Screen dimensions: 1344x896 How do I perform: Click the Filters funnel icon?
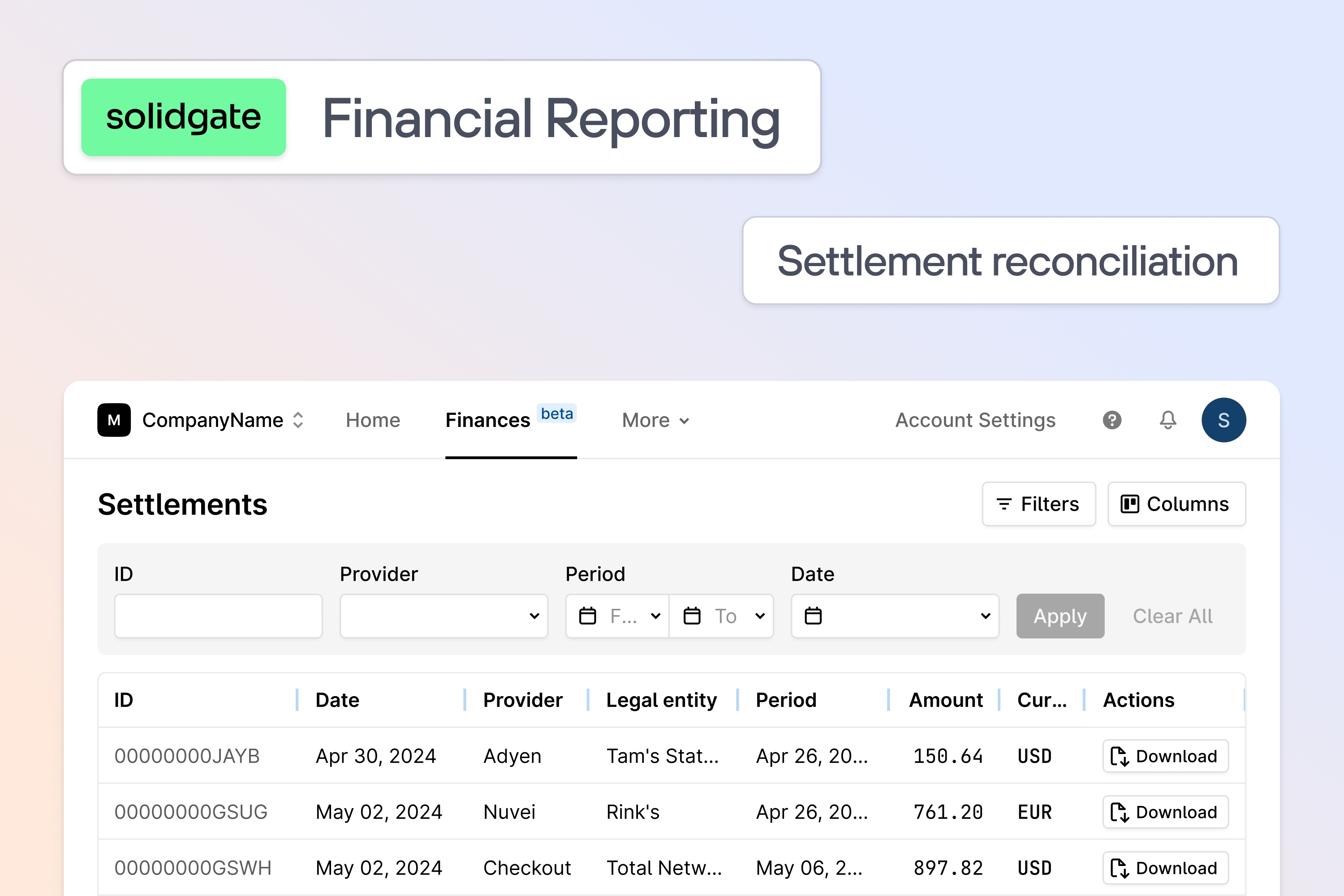click(x=1004, y=504)
